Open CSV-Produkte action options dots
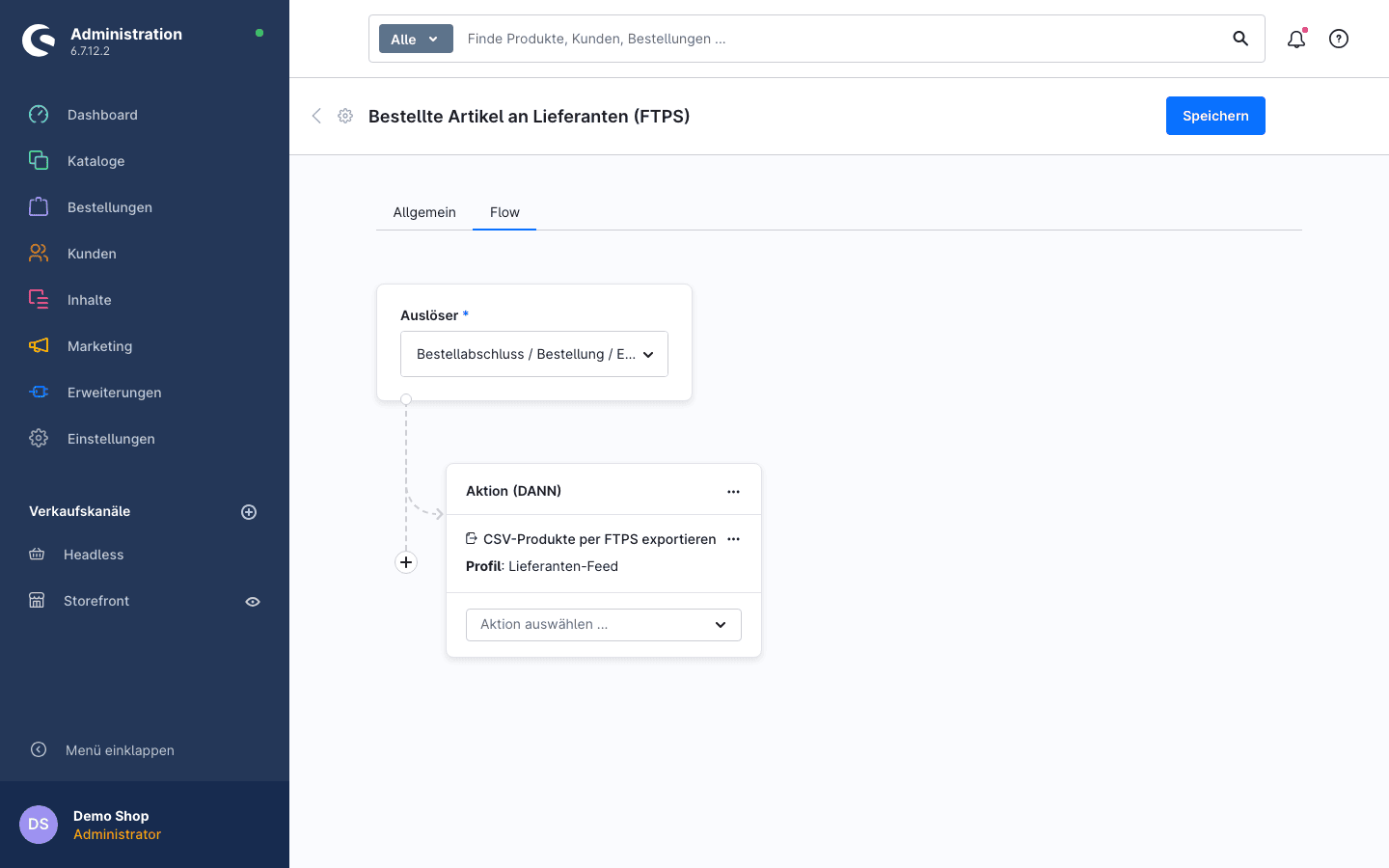Viewport: 1389px width, 868px height. pyautogui.click(x=733, y=539)
